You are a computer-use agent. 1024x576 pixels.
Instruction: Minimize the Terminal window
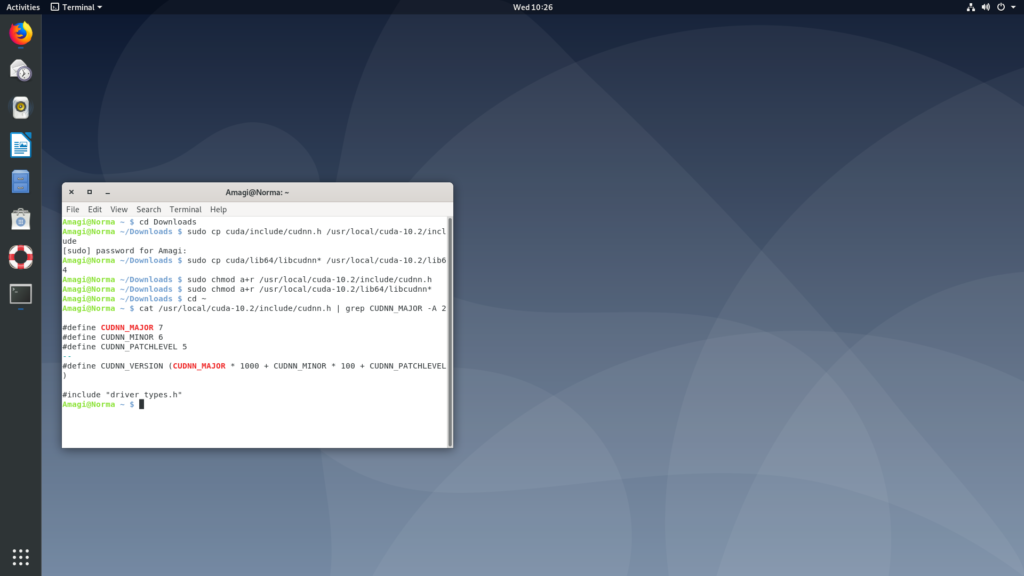pos(108,192)
